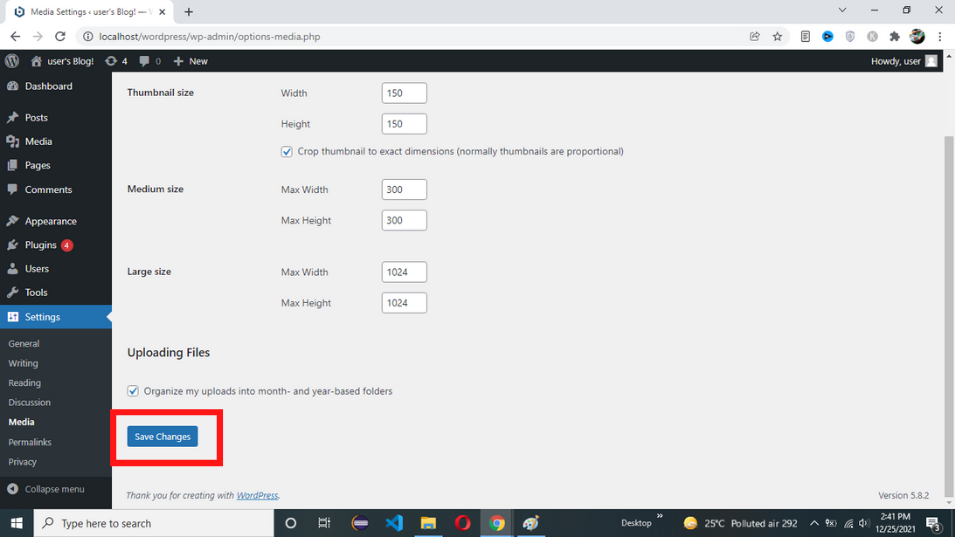Image resolution: width=956 pixels, height=537 pixels.
Task: Switch to Chrome on the taskbar
Action: pyautogui.click(x=497, y=523)
